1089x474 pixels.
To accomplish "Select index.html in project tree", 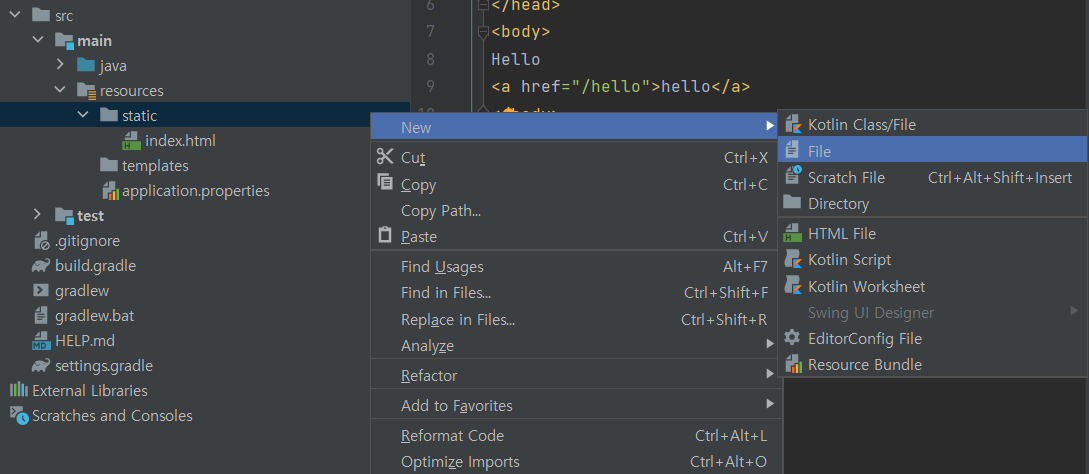I will 180,140.
